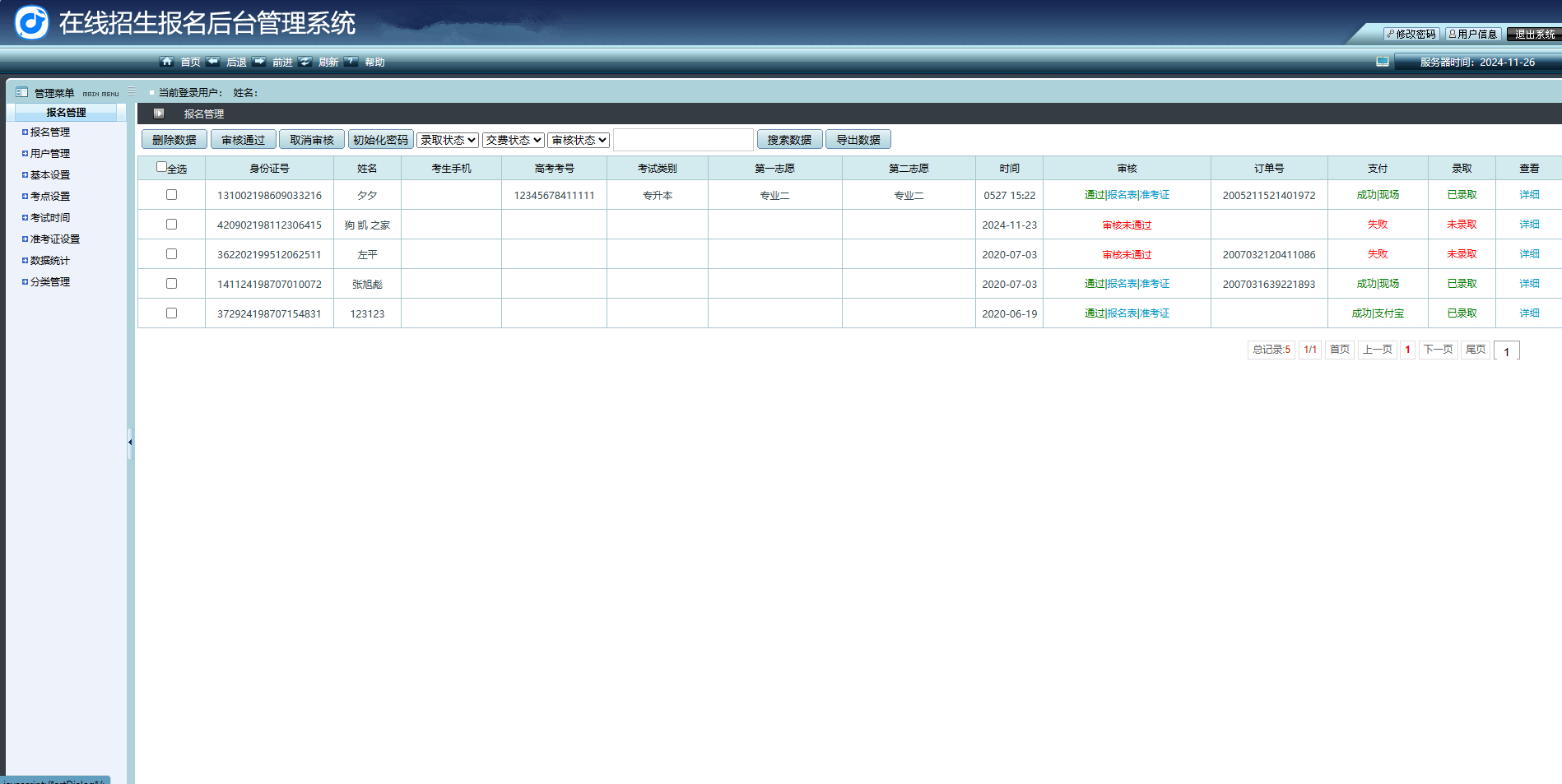Click the 刷新 refresh icon

click(x=305, y=62)
